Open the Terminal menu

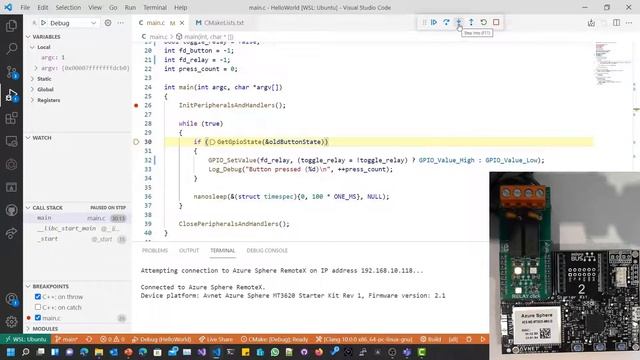155,7
